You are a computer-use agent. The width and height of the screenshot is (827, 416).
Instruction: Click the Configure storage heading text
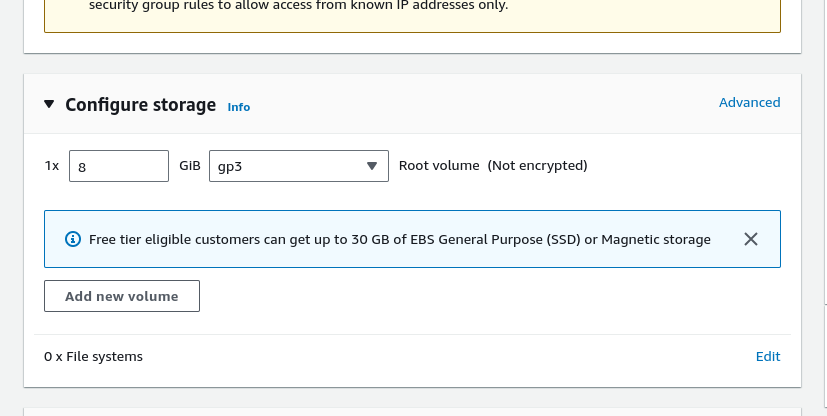(x=140, y=105)
